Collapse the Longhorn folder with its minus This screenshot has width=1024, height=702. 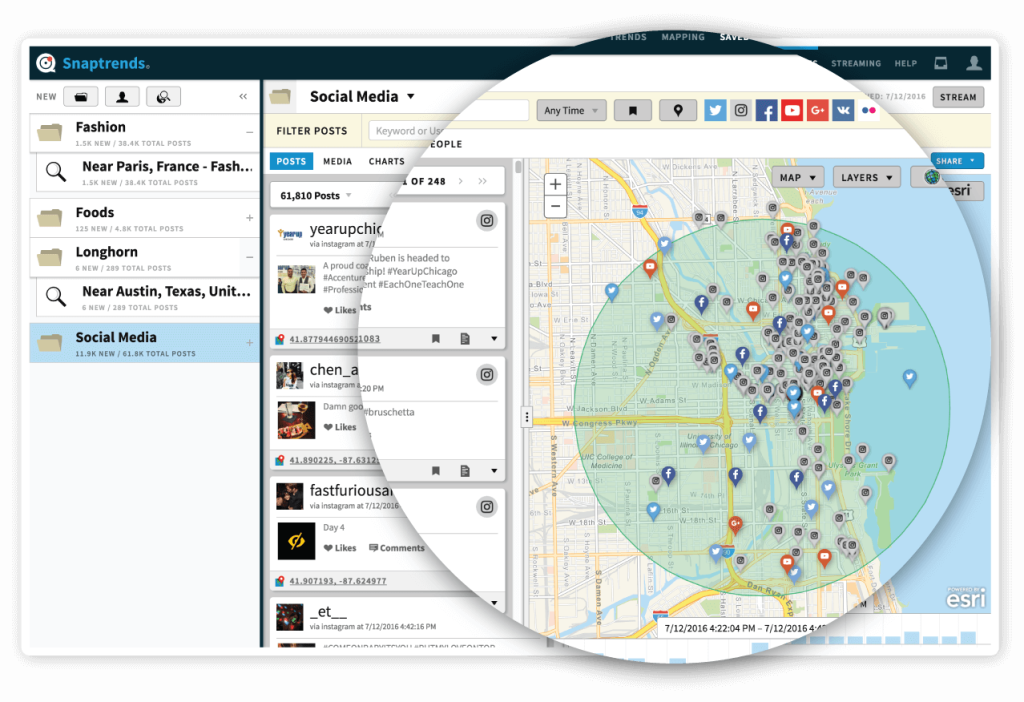pyautogui.click(x=249, y=257)
